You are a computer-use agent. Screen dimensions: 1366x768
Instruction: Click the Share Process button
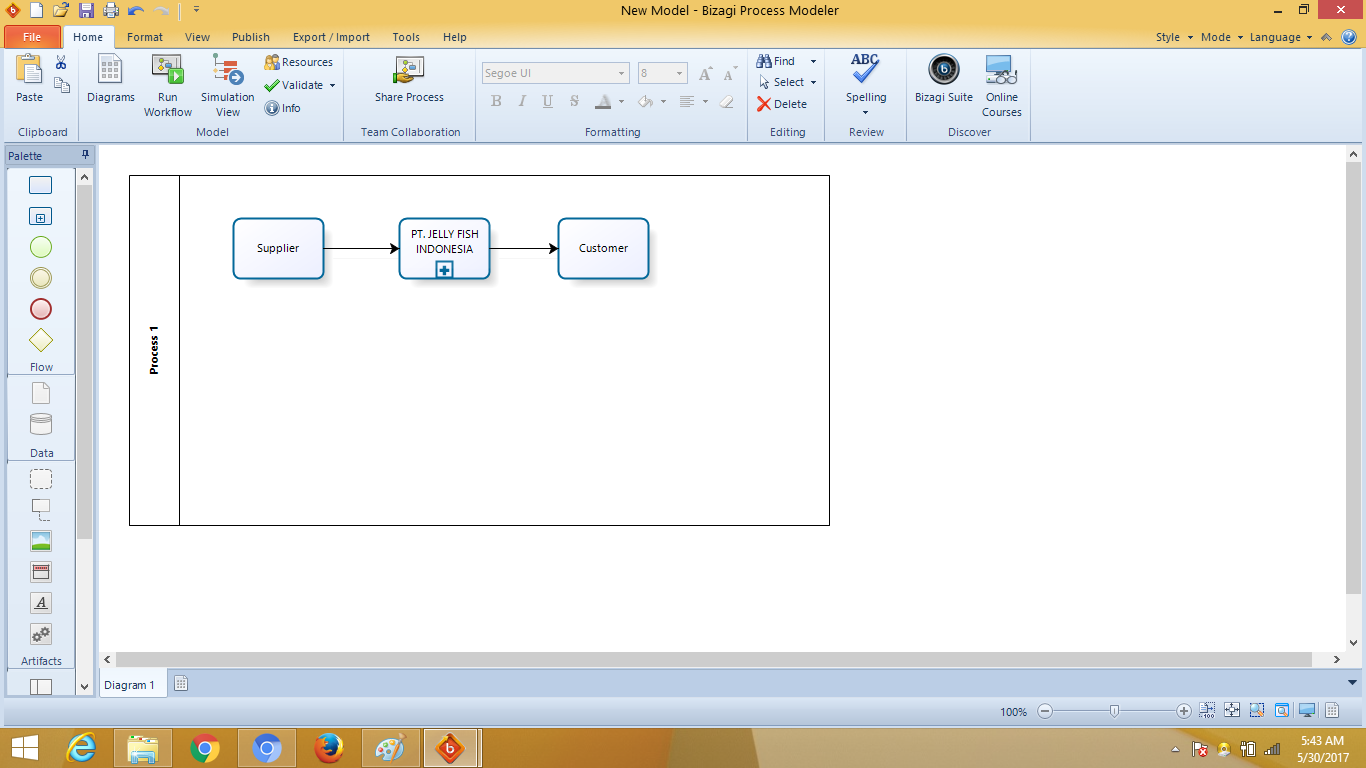(x=409, y=80)
